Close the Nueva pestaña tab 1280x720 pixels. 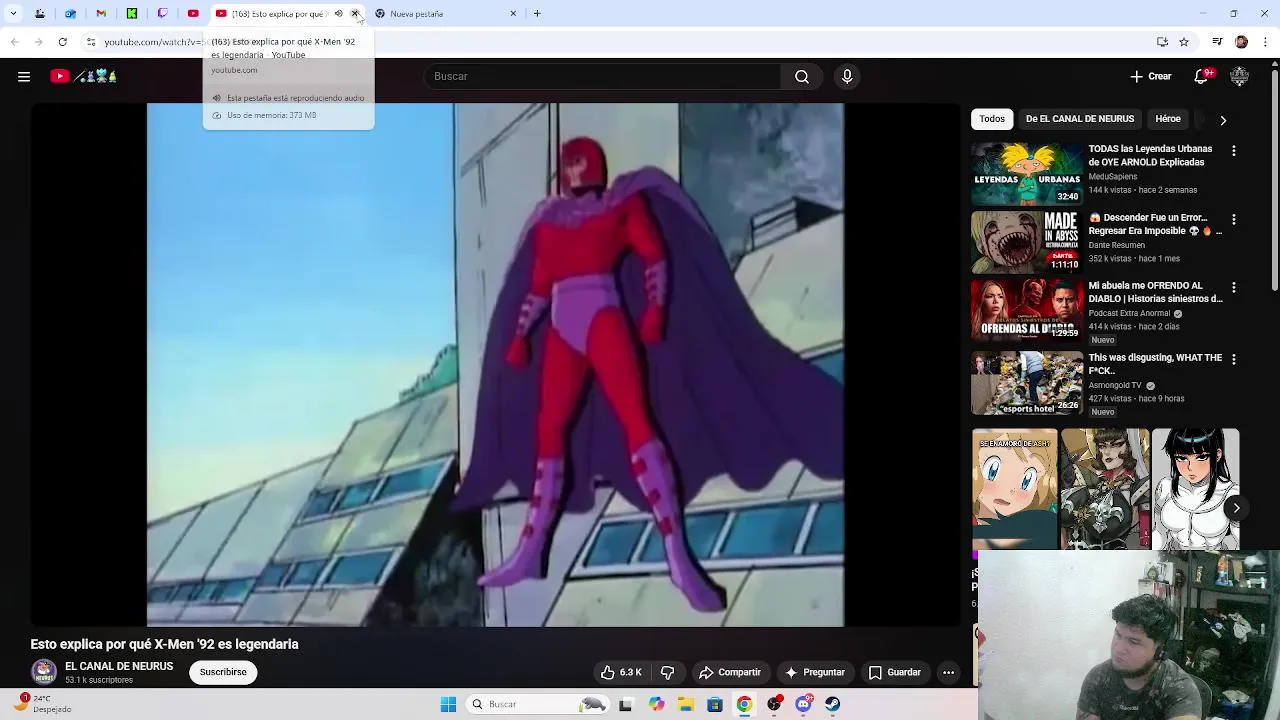pyautogui.click(x=513, y=14)
